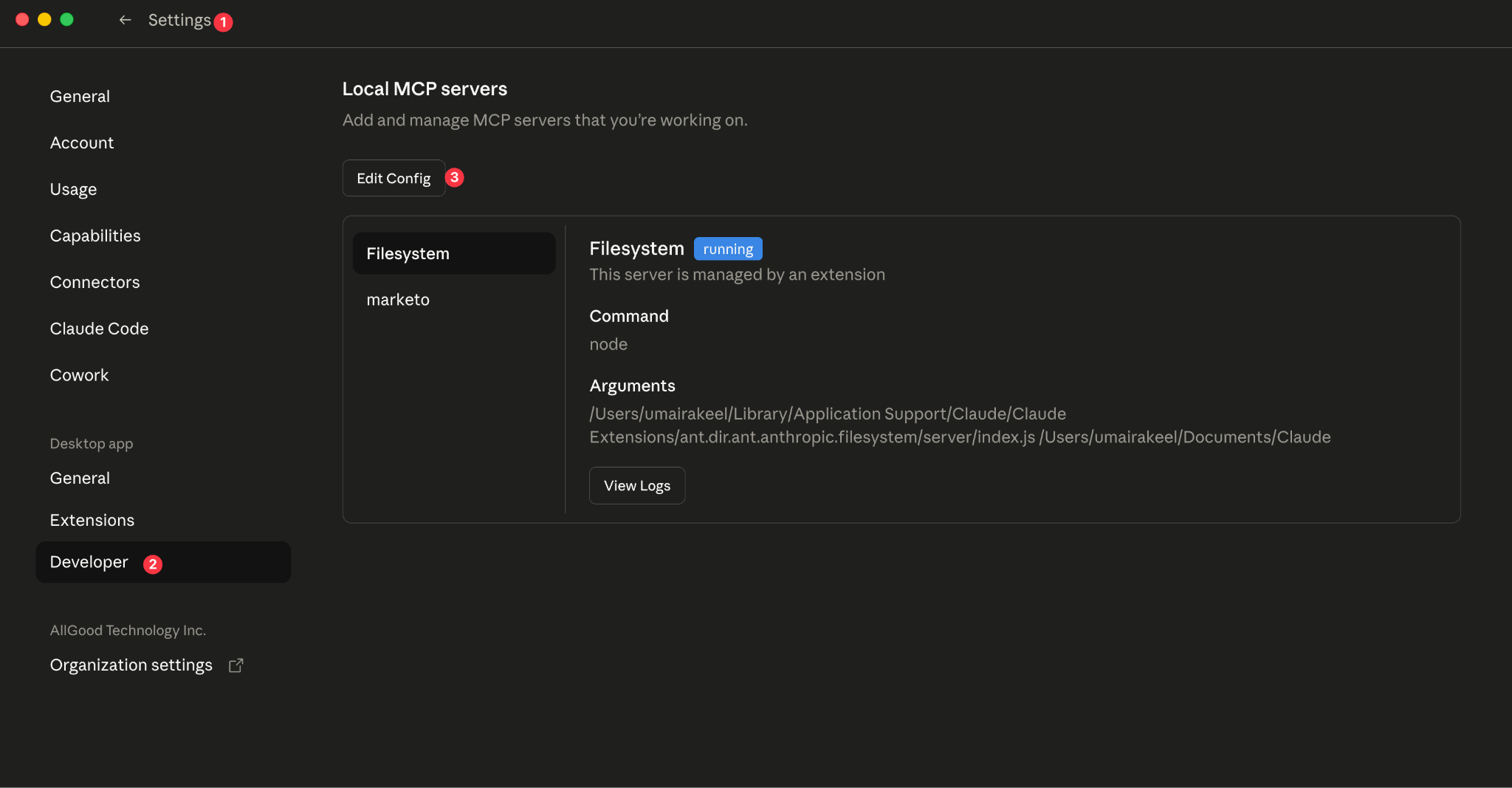Open Organization settings via external link icon
The height and width of the screenshot is (788, 1512).
236,665
